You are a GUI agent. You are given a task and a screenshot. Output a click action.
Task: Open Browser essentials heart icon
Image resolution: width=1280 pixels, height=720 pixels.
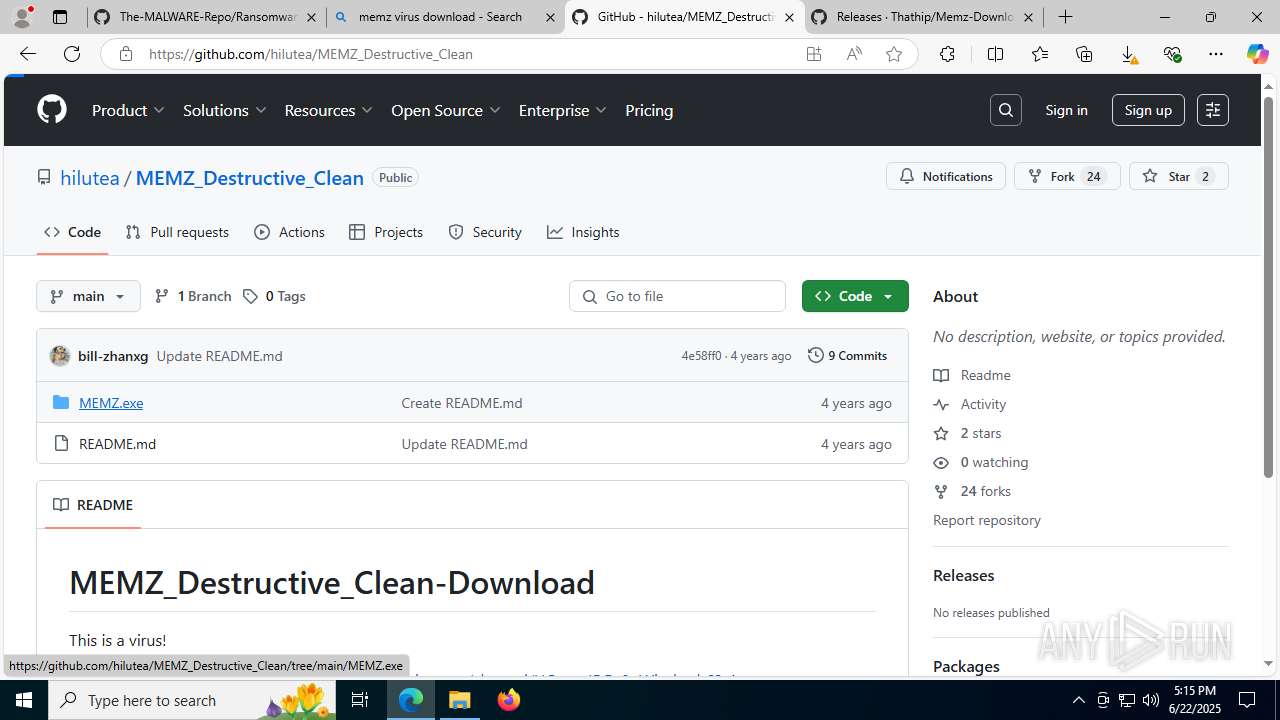coord(1173,54)
